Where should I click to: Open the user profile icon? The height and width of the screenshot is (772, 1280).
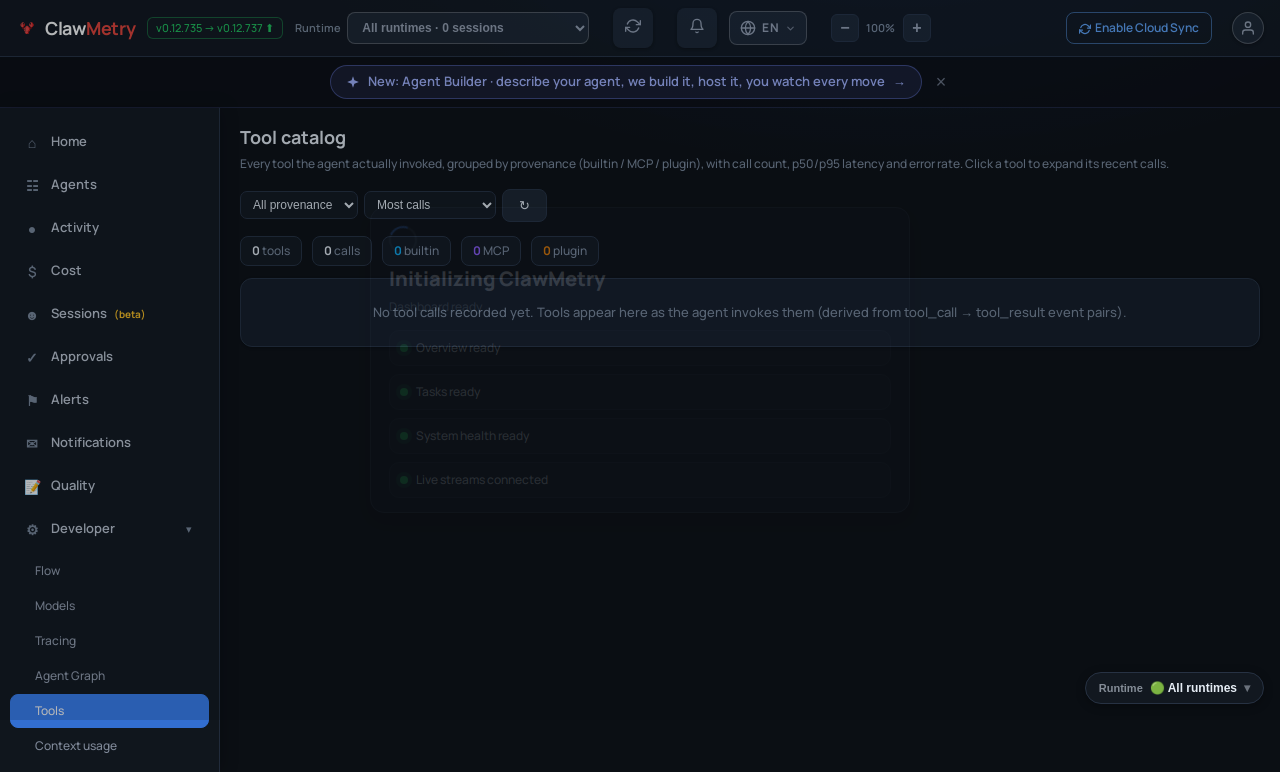point(1248,28)
